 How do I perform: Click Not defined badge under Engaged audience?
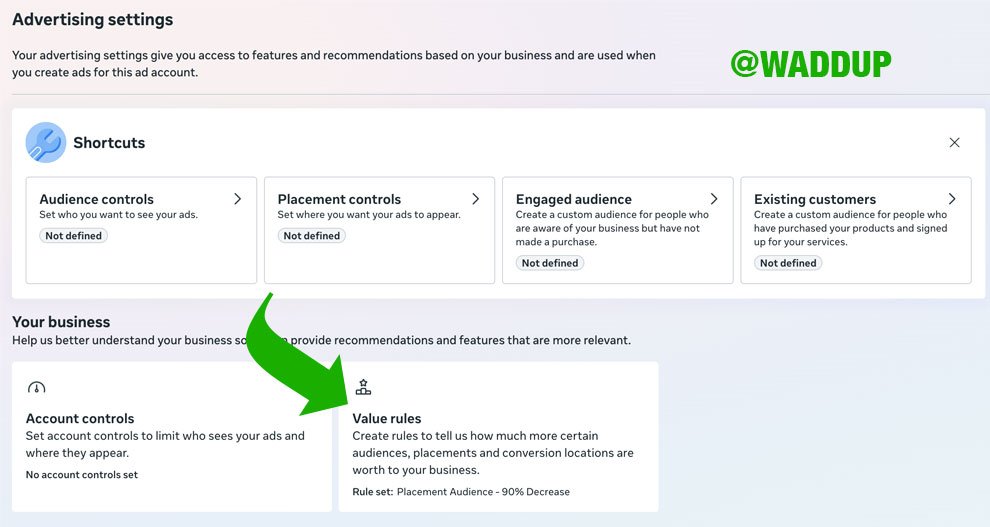[549, 263]
